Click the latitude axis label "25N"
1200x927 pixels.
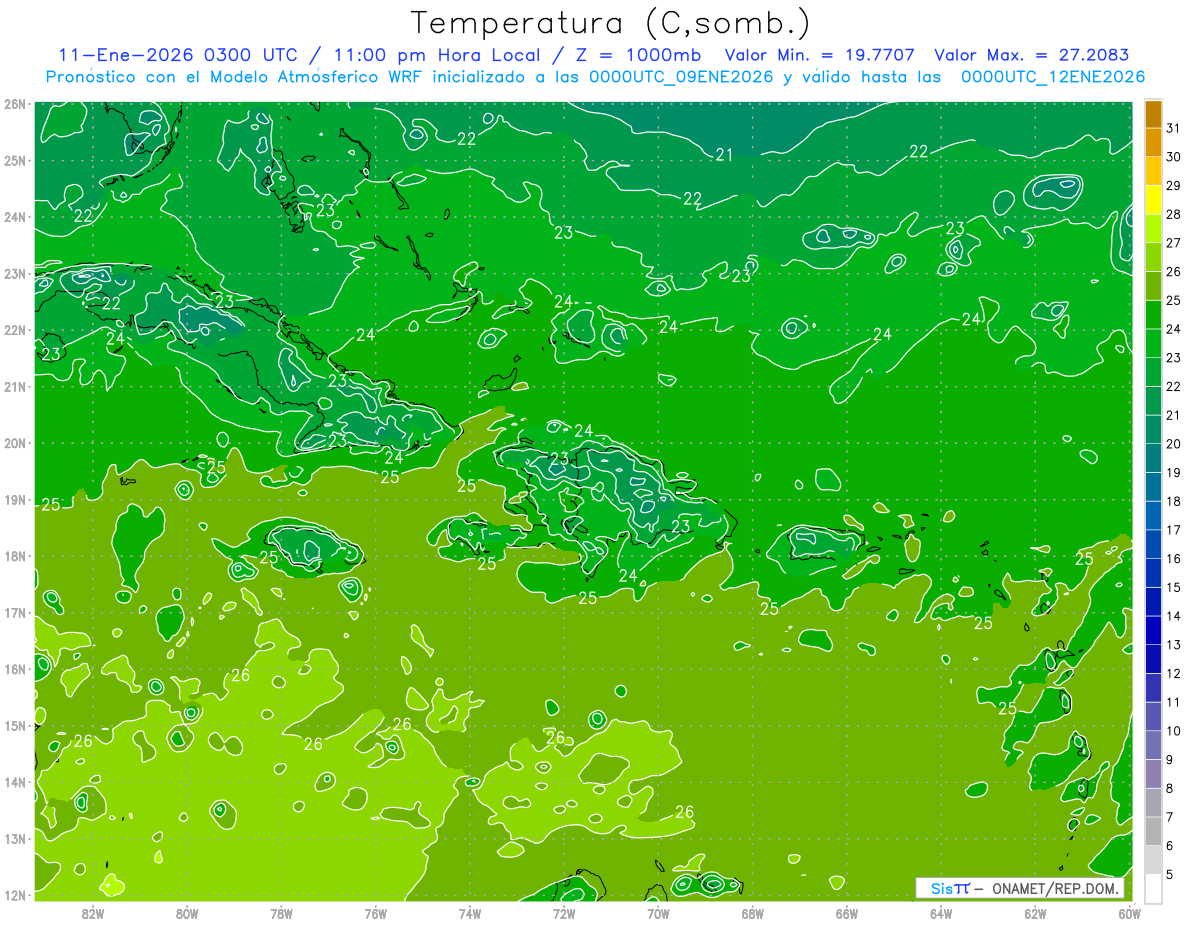[14, 160]
